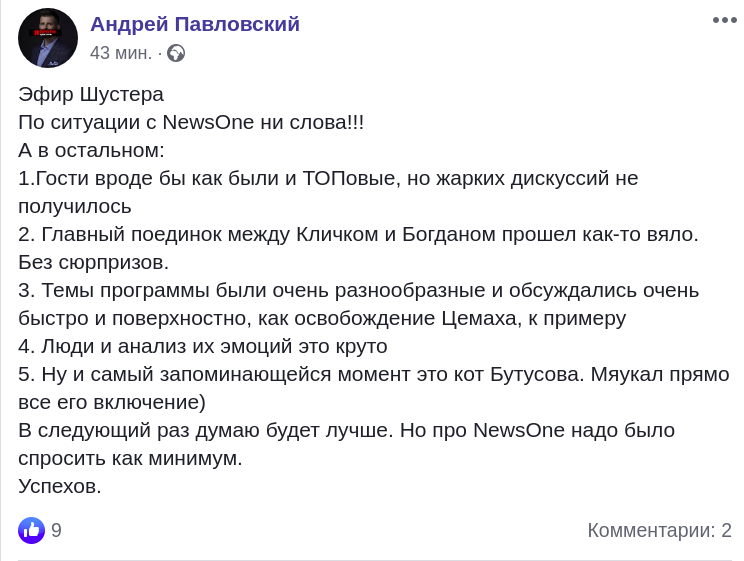Viewport: 744px width, 561px height.
Task: Click the line "По ситуации с NewsOne ни слова!!!"
Action: (x=191, y=123)
